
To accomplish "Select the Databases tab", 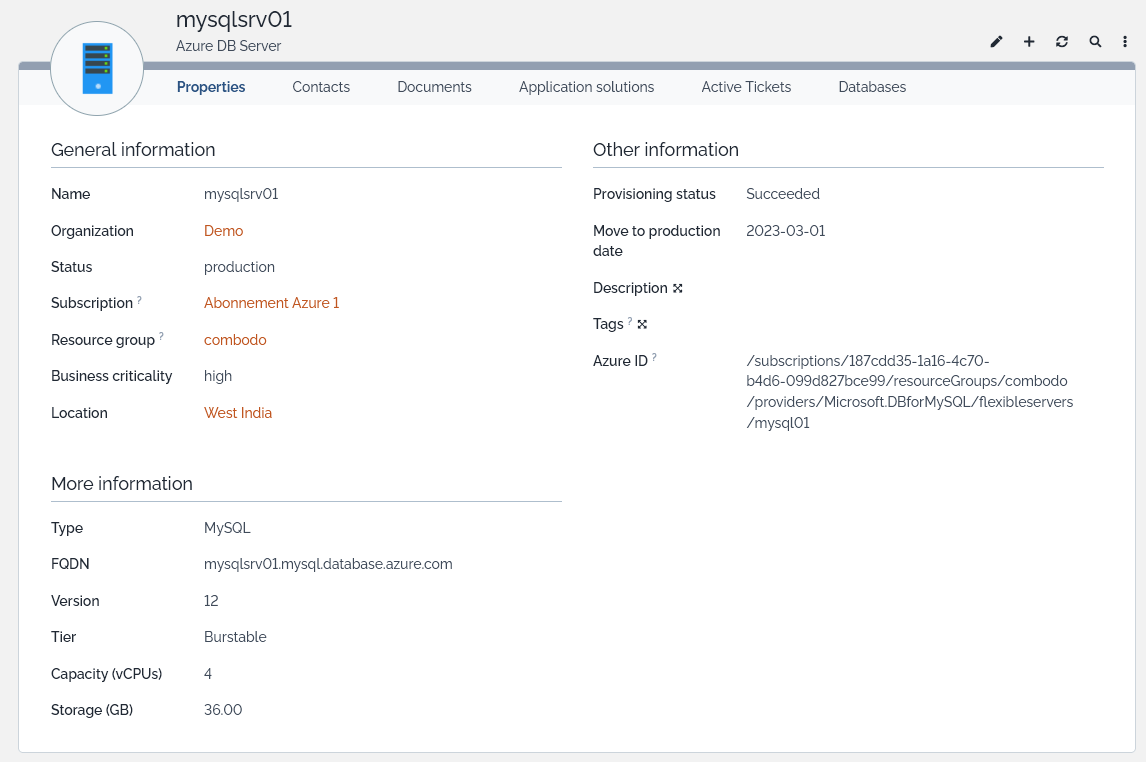I will pos(872,87).
